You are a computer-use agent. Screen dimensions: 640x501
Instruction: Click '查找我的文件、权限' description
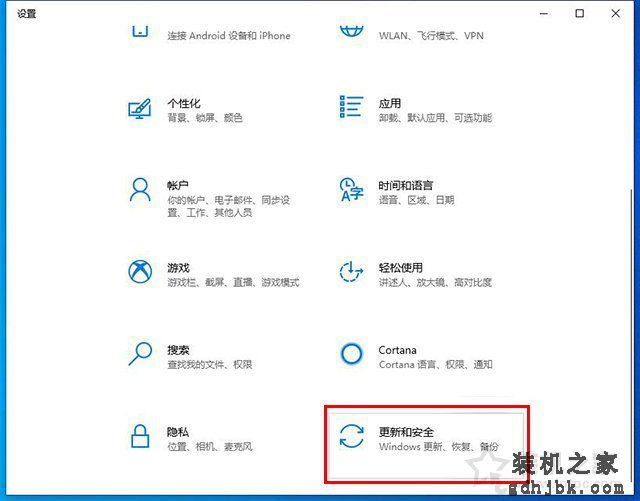click(x=210, y=364)
